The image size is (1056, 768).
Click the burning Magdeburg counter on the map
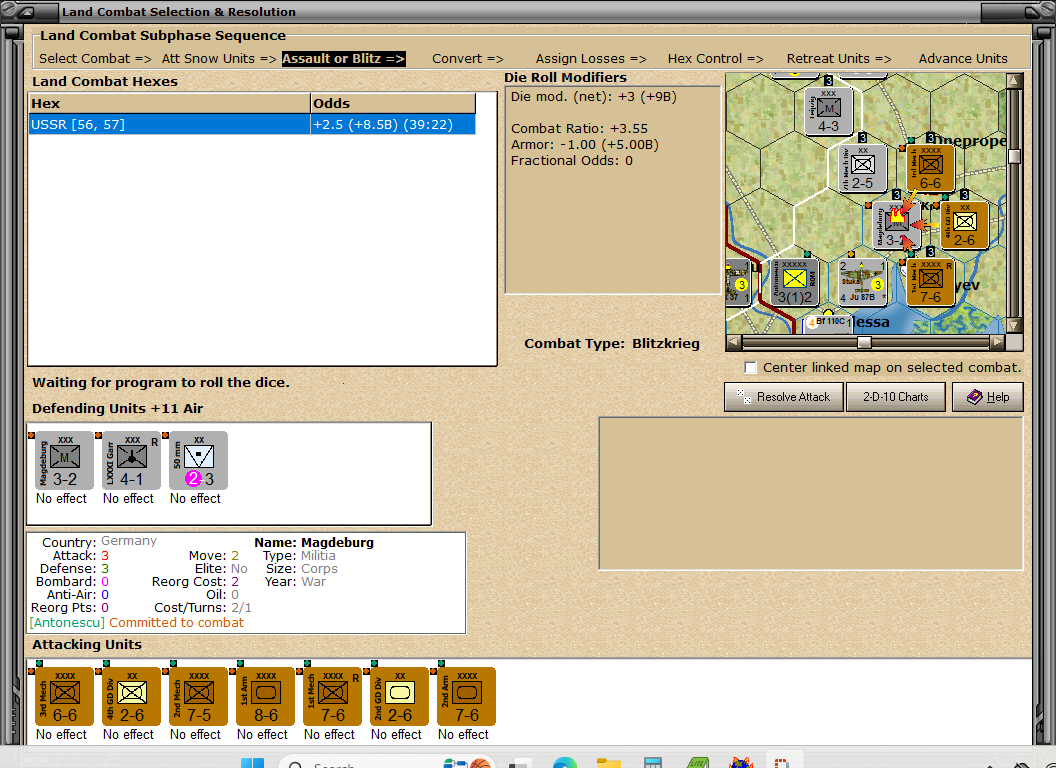[x=896, y=226]
